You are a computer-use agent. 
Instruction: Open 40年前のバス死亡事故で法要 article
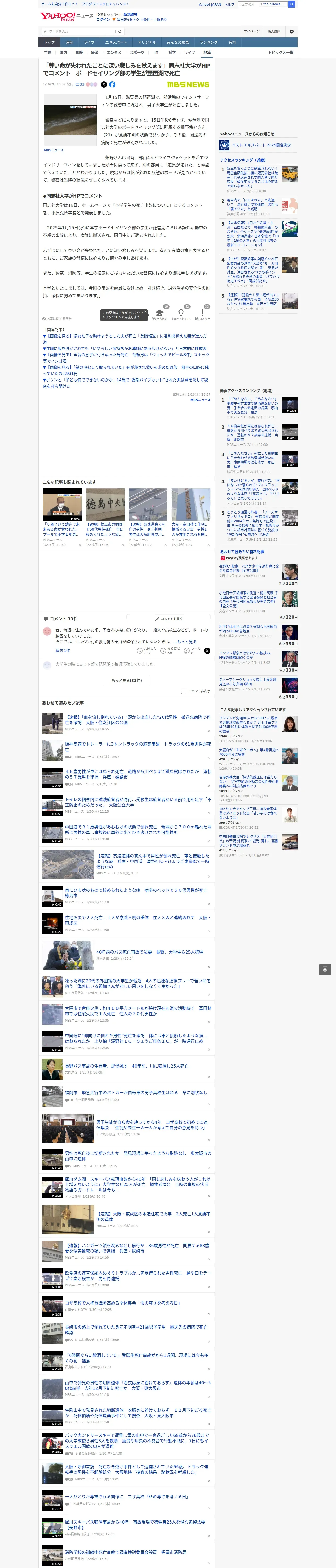pos(149,952)
